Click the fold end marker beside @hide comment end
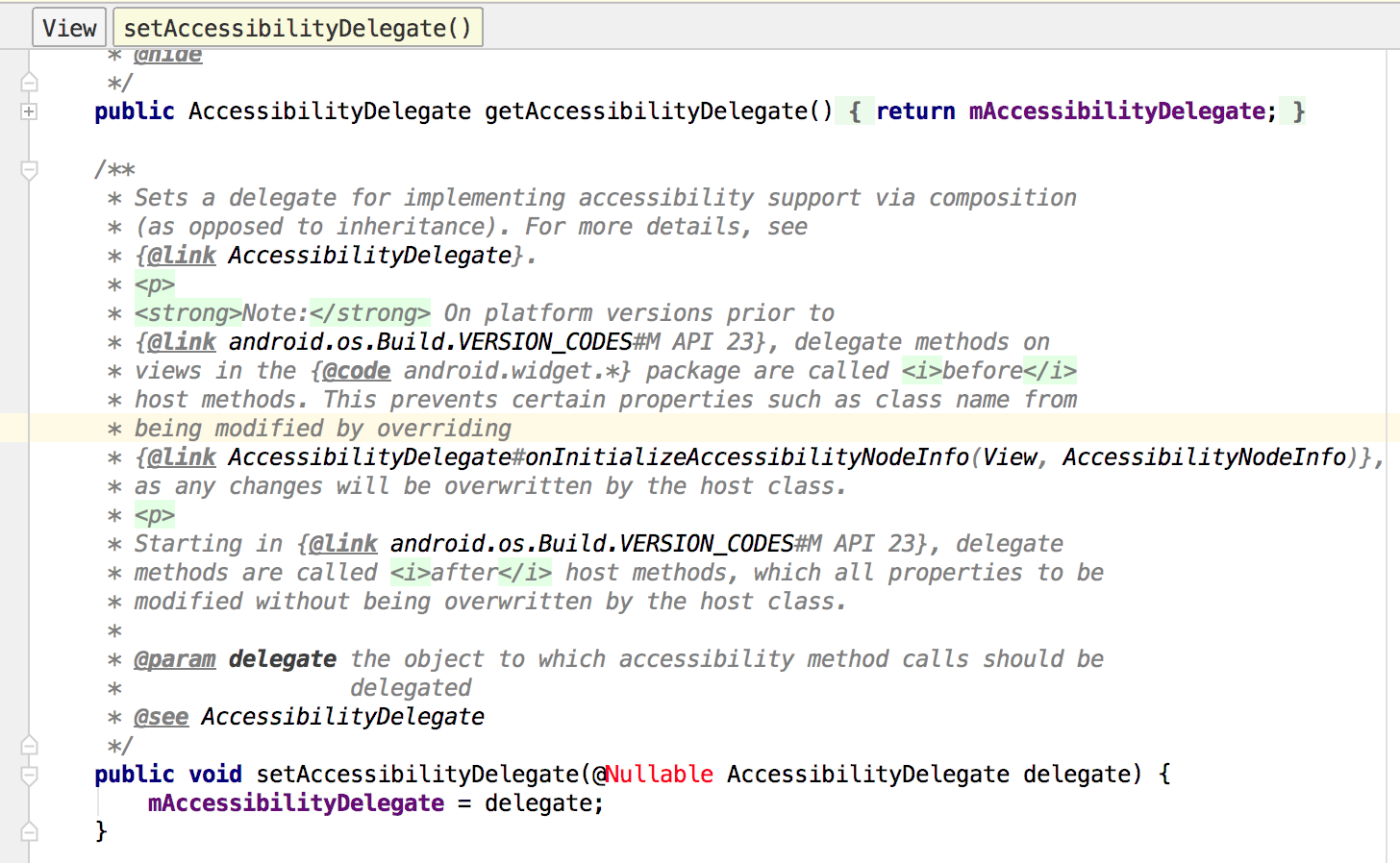1400x863 pixels. click(29, 83)
